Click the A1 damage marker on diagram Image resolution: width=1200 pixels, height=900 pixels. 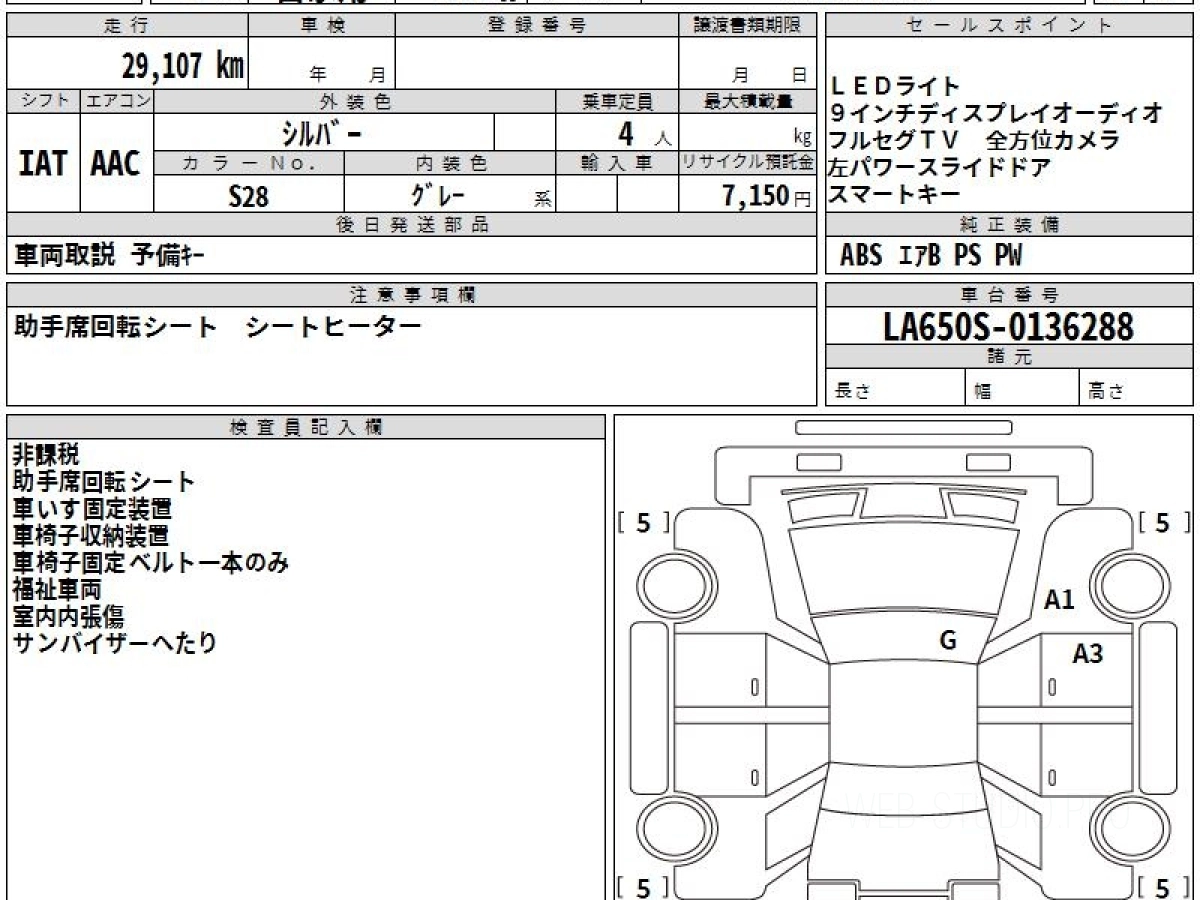point(1059,600)
